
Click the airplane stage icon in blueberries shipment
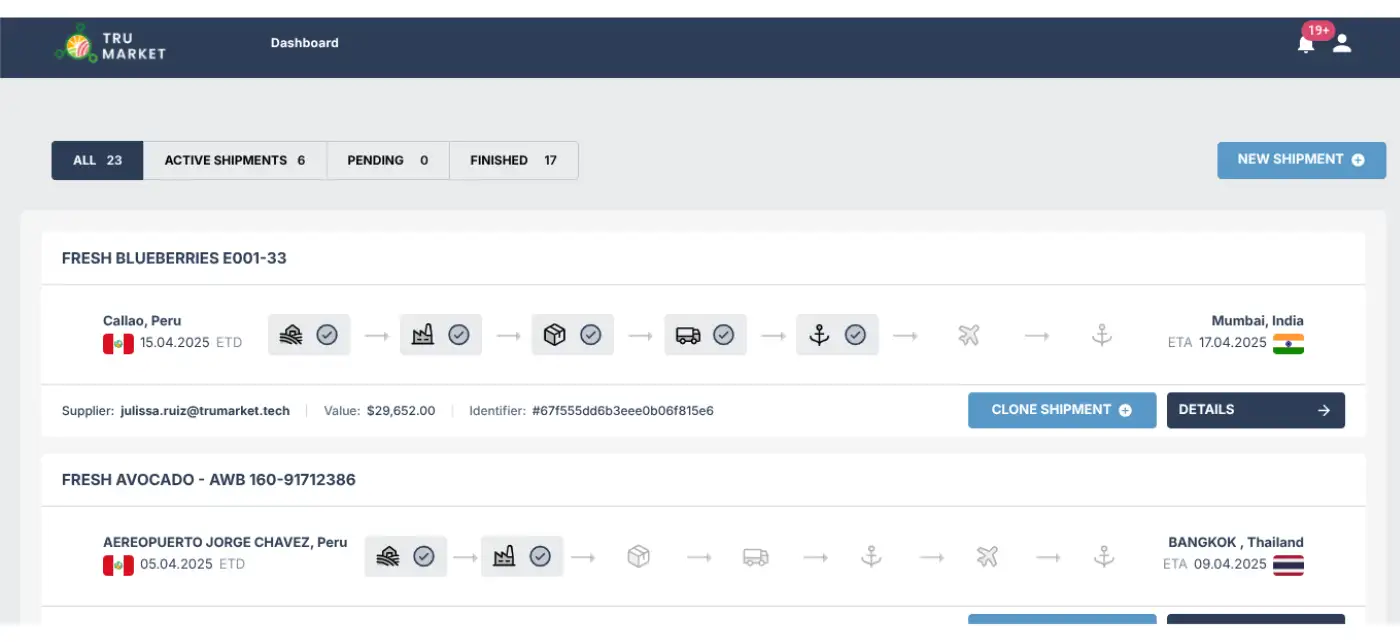tap(968, 335)
